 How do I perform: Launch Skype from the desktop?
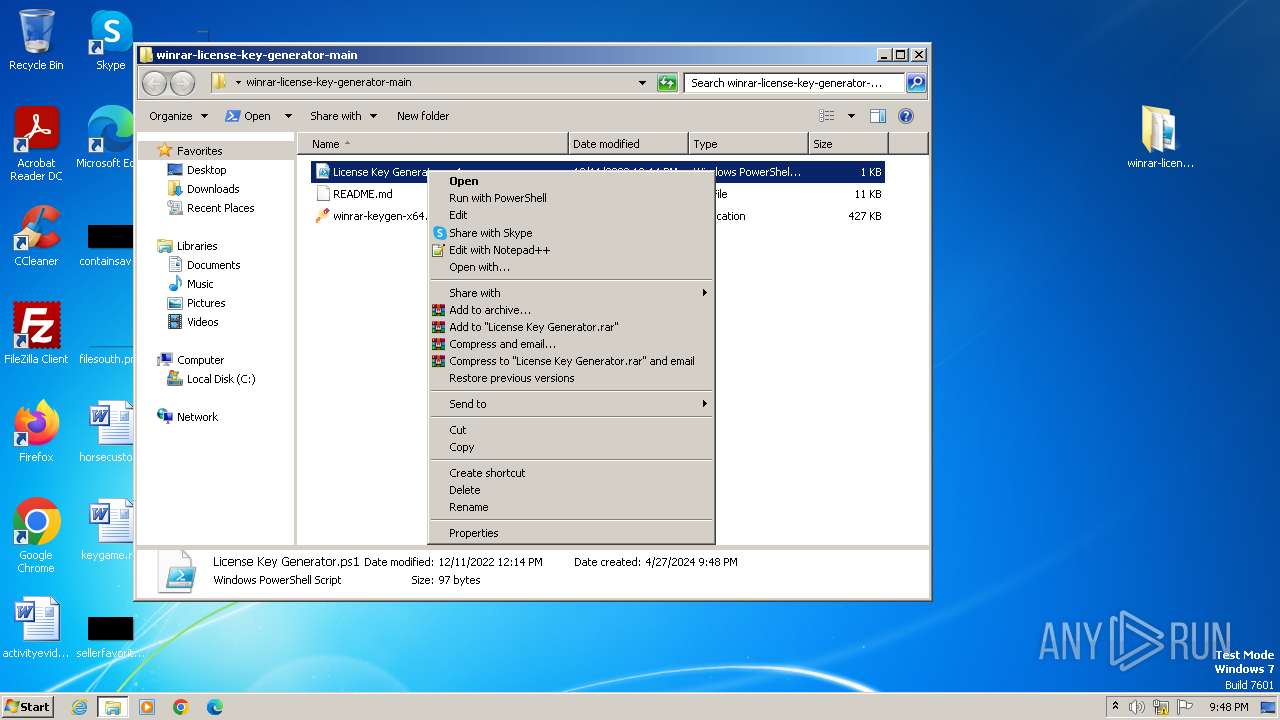[x=110, y=40]
